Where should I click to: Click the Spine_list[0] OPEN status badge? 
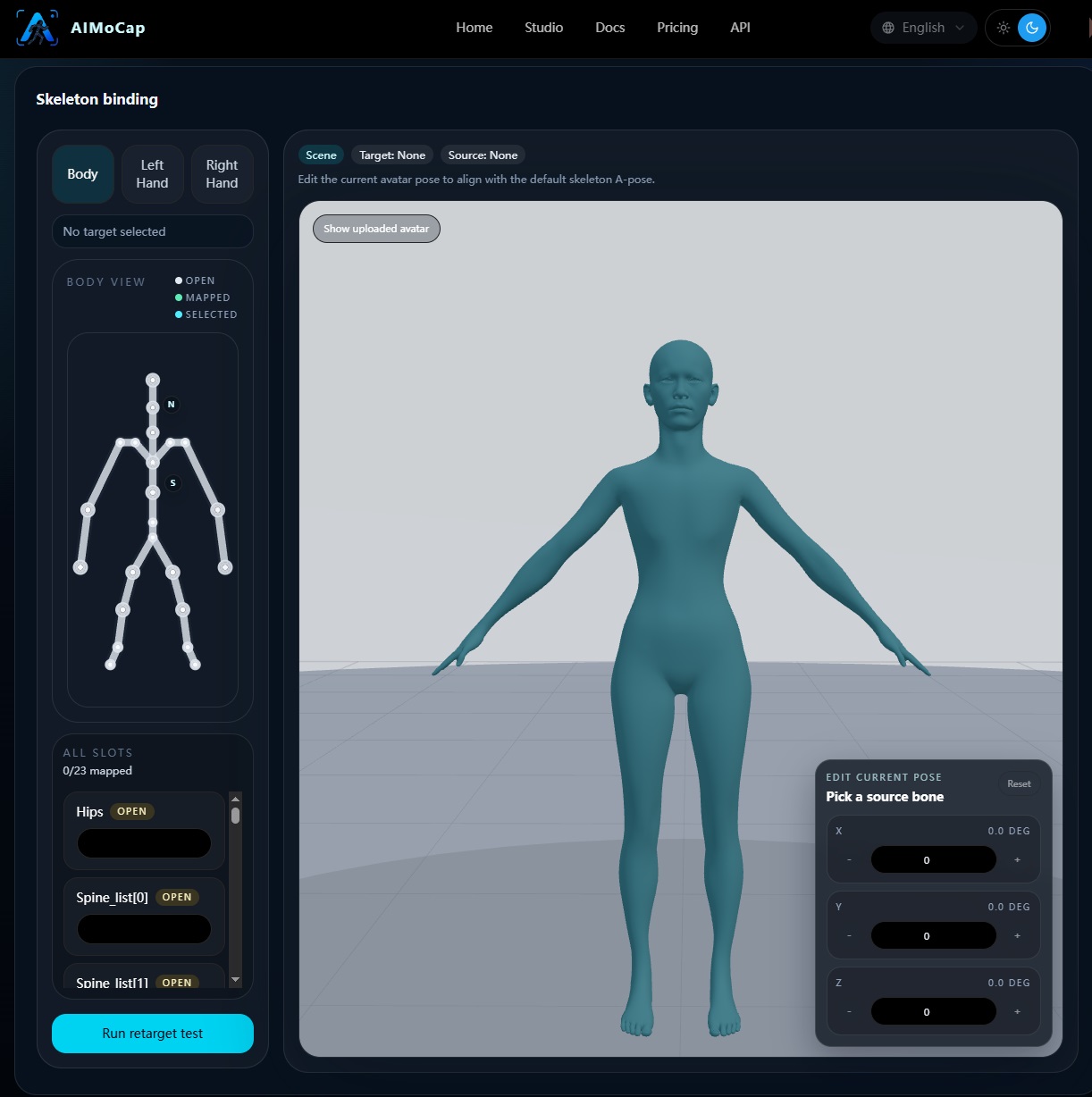tap(177, 897)
